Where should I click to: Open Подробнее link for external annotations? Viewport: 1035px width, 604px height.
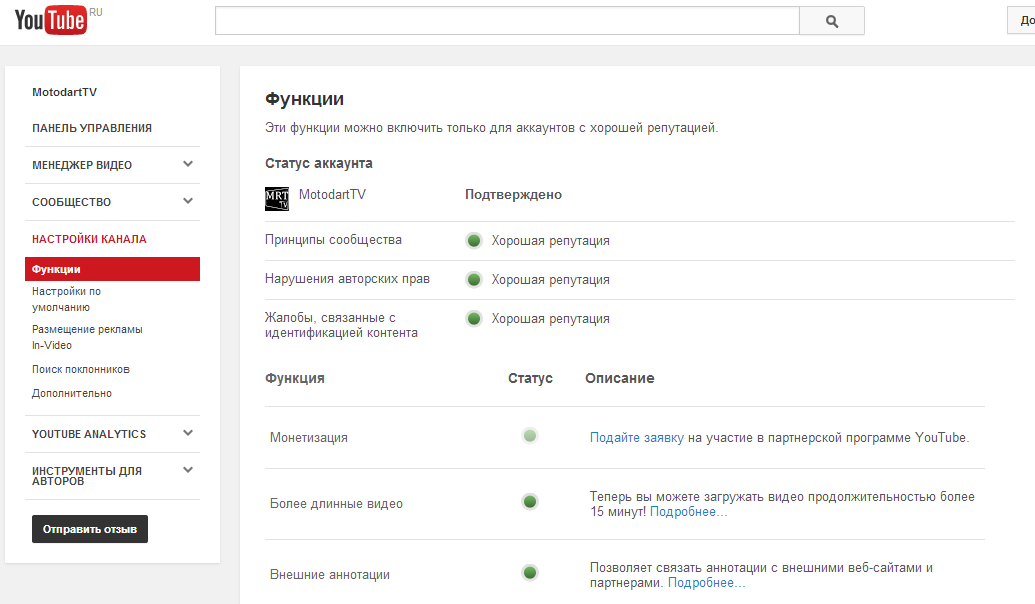coord(706,583)
